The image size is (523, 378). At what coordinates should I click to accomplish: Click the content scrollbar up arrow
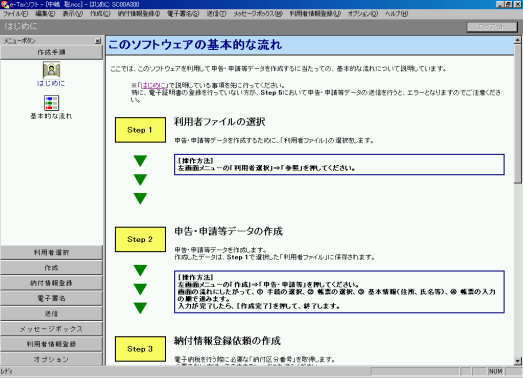pyautogui.click(x=518, y=40)
